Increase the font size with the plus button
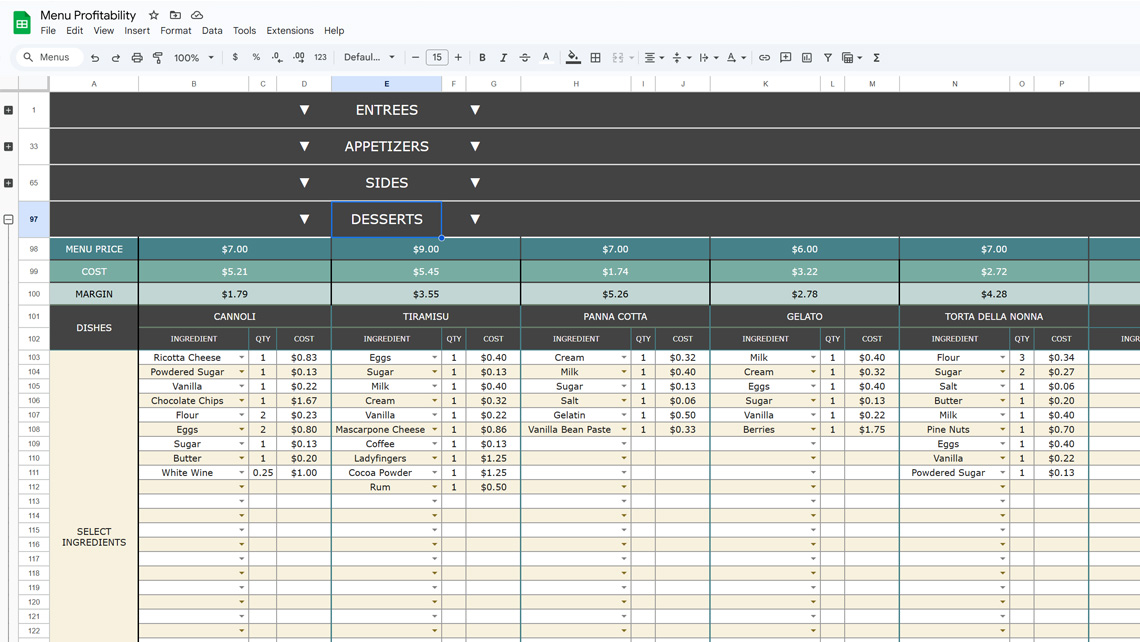 (x=458, y=57)
